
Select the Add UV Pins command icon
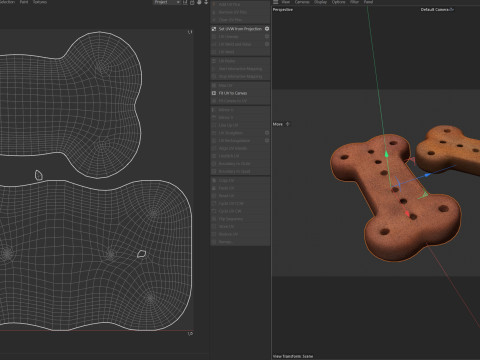pyautogui.click(x=214, y=4)
